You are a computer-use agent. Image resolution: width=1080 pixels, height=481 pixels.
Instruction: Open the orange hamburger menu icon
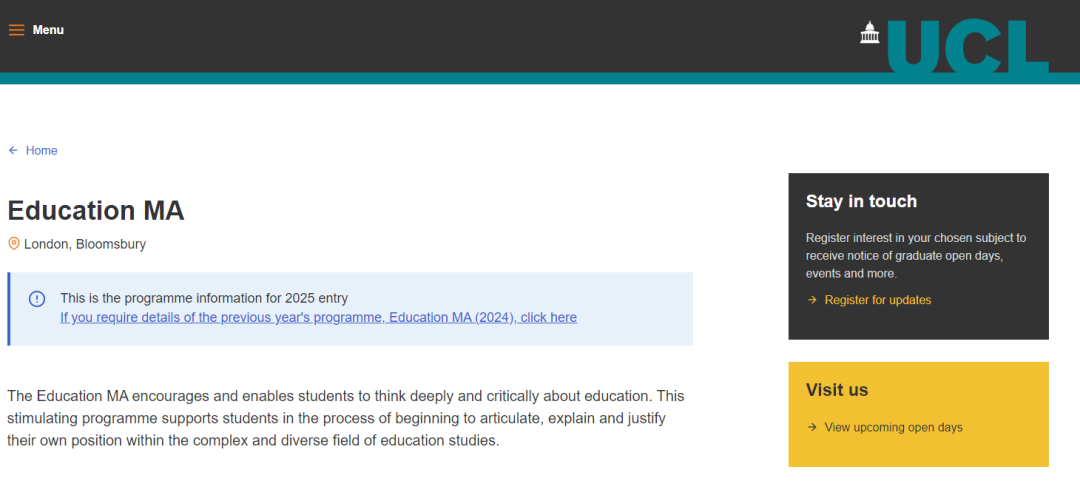point(17,30)
